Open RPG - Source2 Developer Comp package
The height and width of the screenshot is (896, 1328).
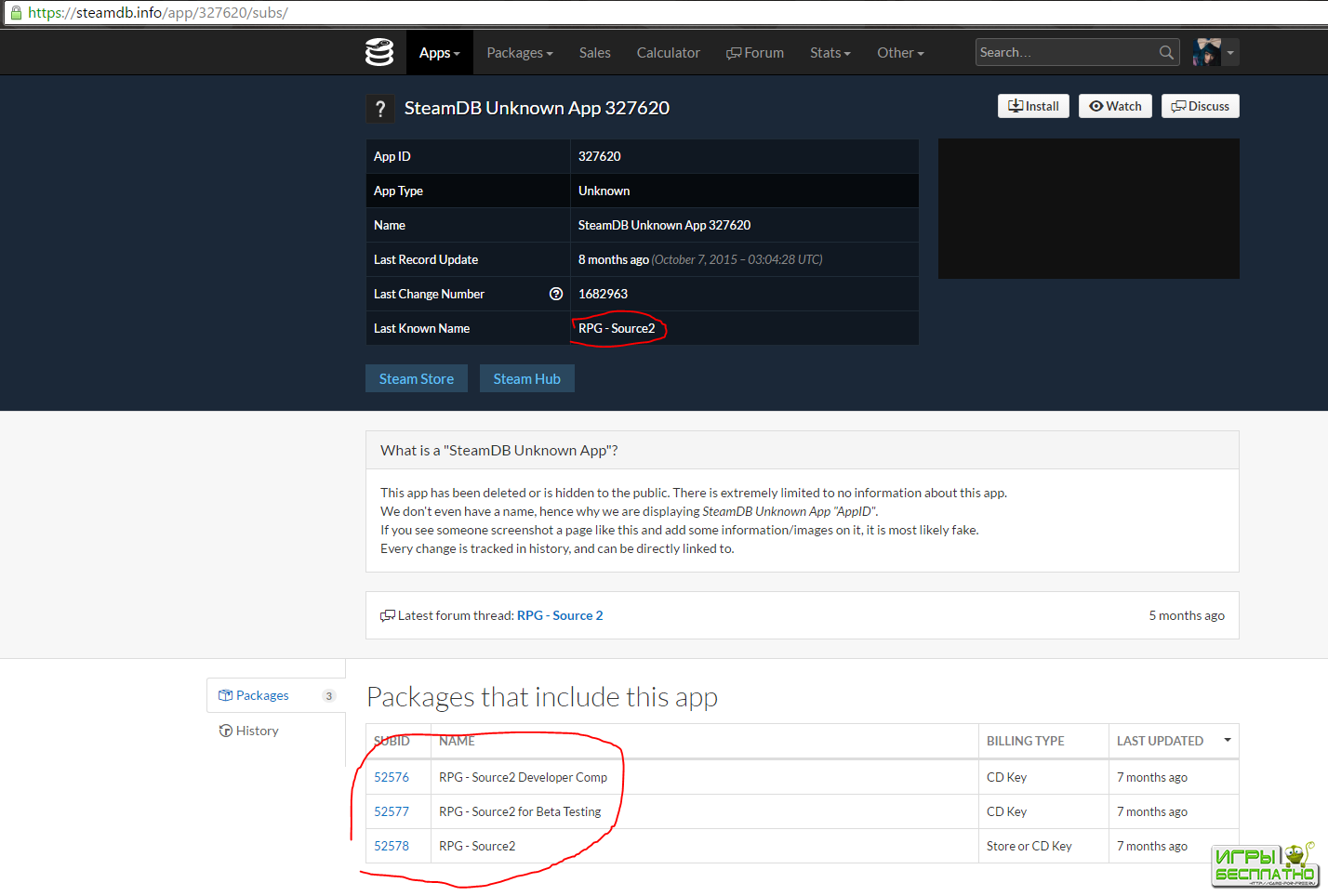tap(523, 777)
